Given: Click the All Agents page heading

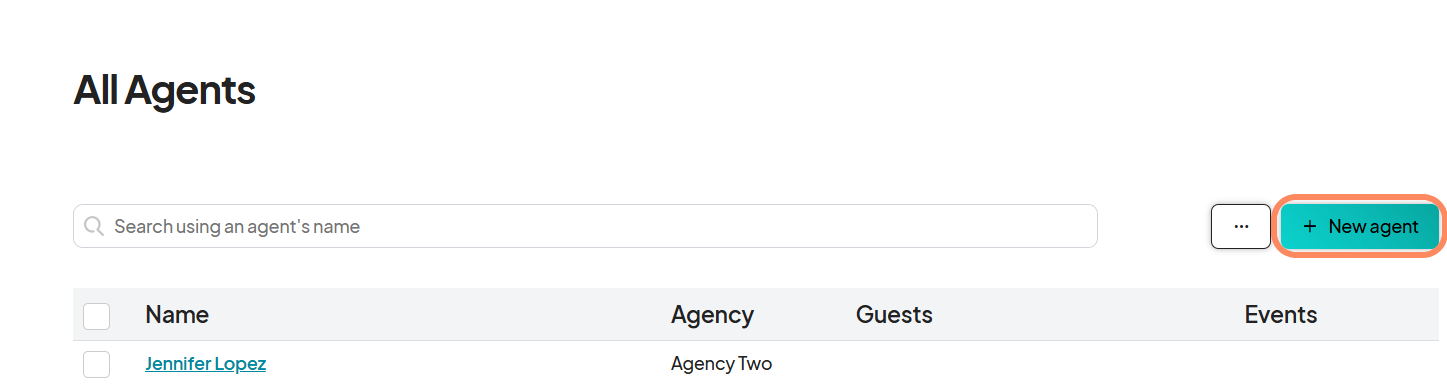Looking at the screenshot, I should point(164,91).
